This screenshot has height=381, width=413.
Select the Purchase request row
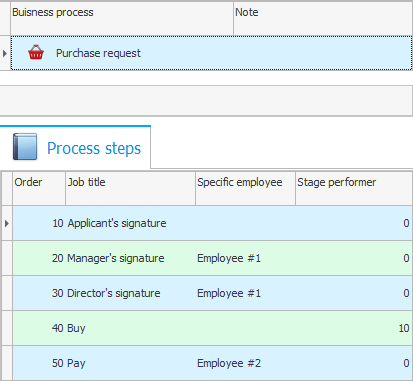211,53
